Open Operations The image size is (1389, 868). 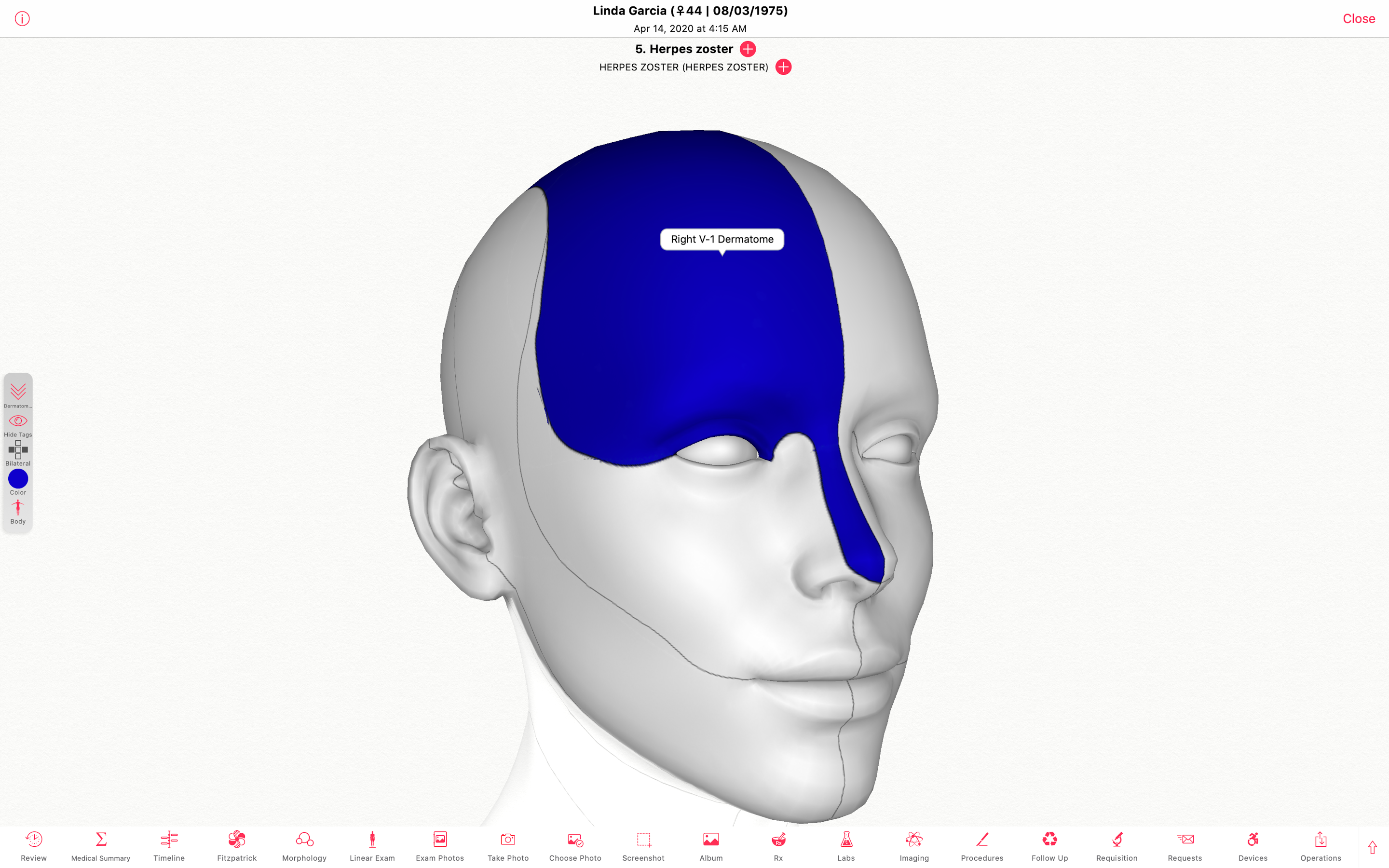click(x=1321, y=846)
